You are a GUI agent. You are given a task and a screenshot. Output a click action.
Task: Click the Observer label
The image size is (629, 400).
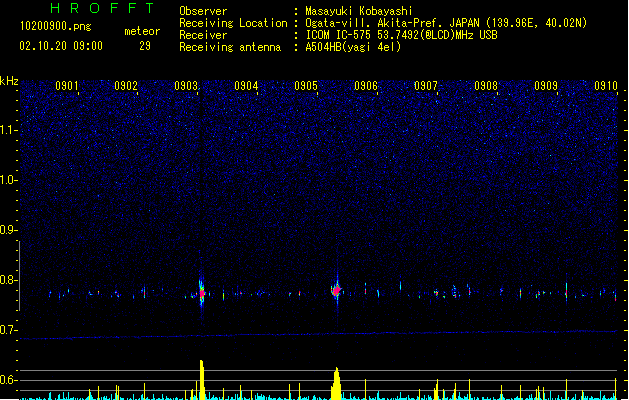(203, 11)
